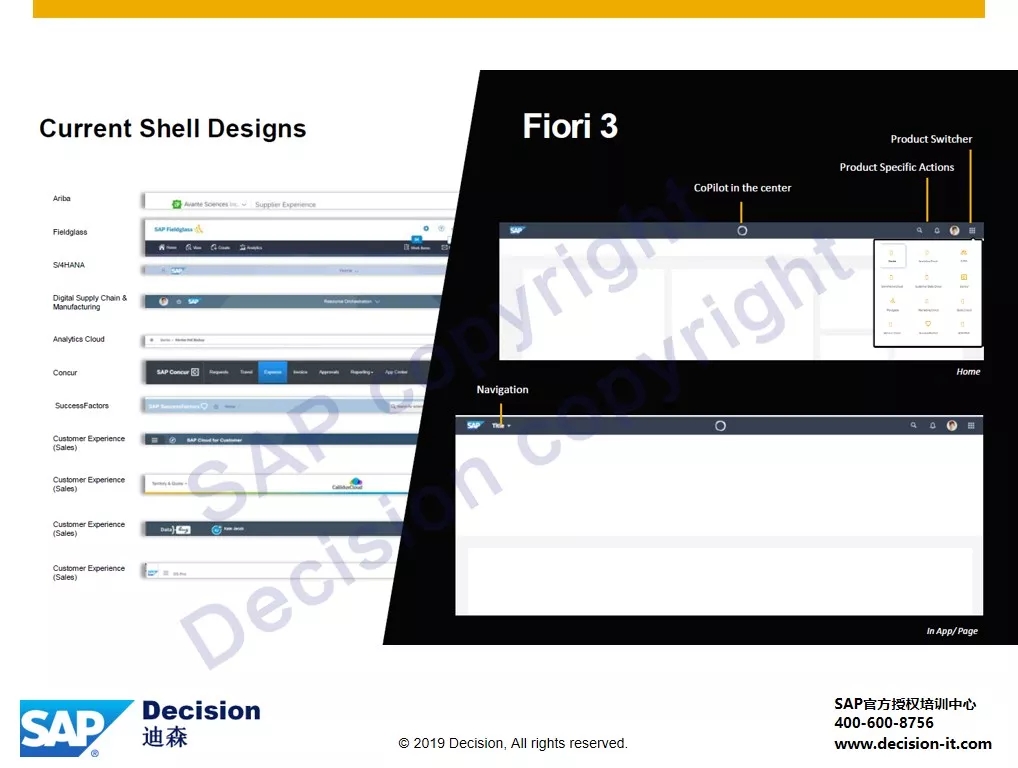Click the SAP Fieldglass logo
Image resolution: width=1018 pixels, height=768 pixels.
179,229
